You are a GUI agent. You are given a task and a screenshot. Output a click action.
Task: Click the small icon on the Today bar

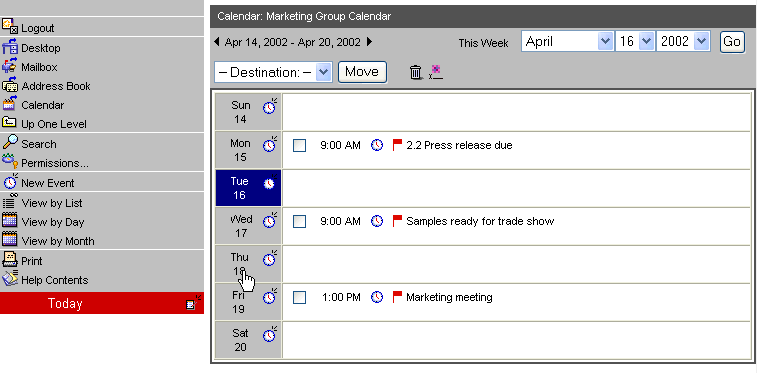pyautogui.click(x=194, y=303)
